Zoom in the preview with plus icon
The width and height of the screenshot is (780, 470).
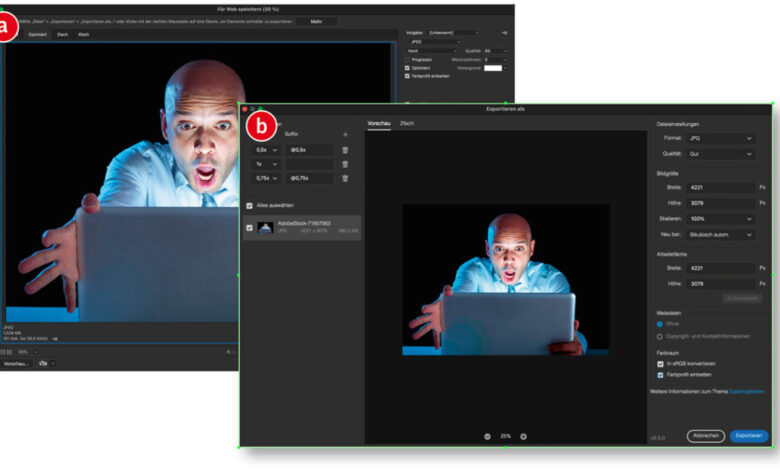click(523, 436)
